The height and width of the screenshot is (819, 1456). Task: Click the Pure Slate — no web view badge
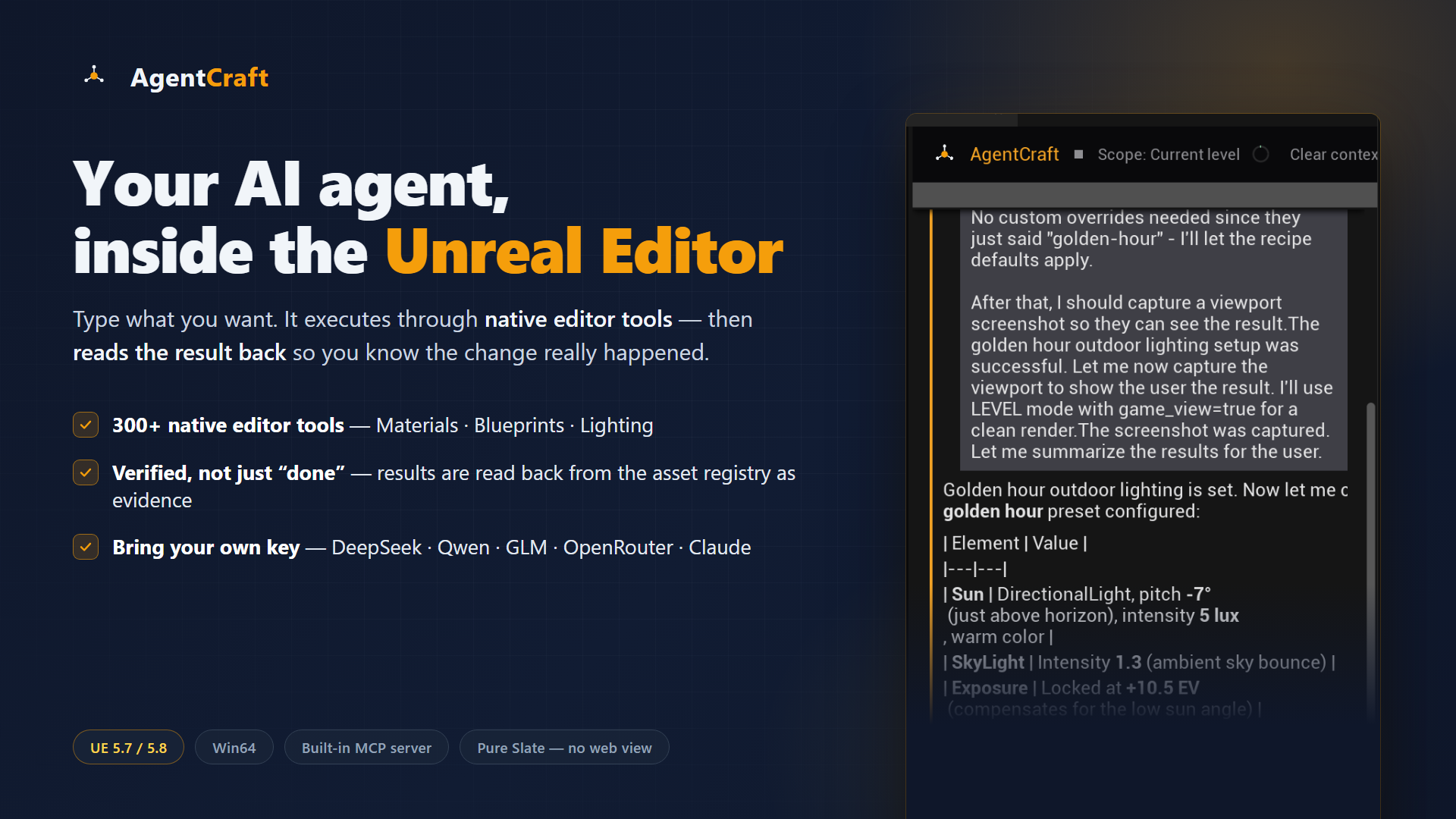pos(564,748)
